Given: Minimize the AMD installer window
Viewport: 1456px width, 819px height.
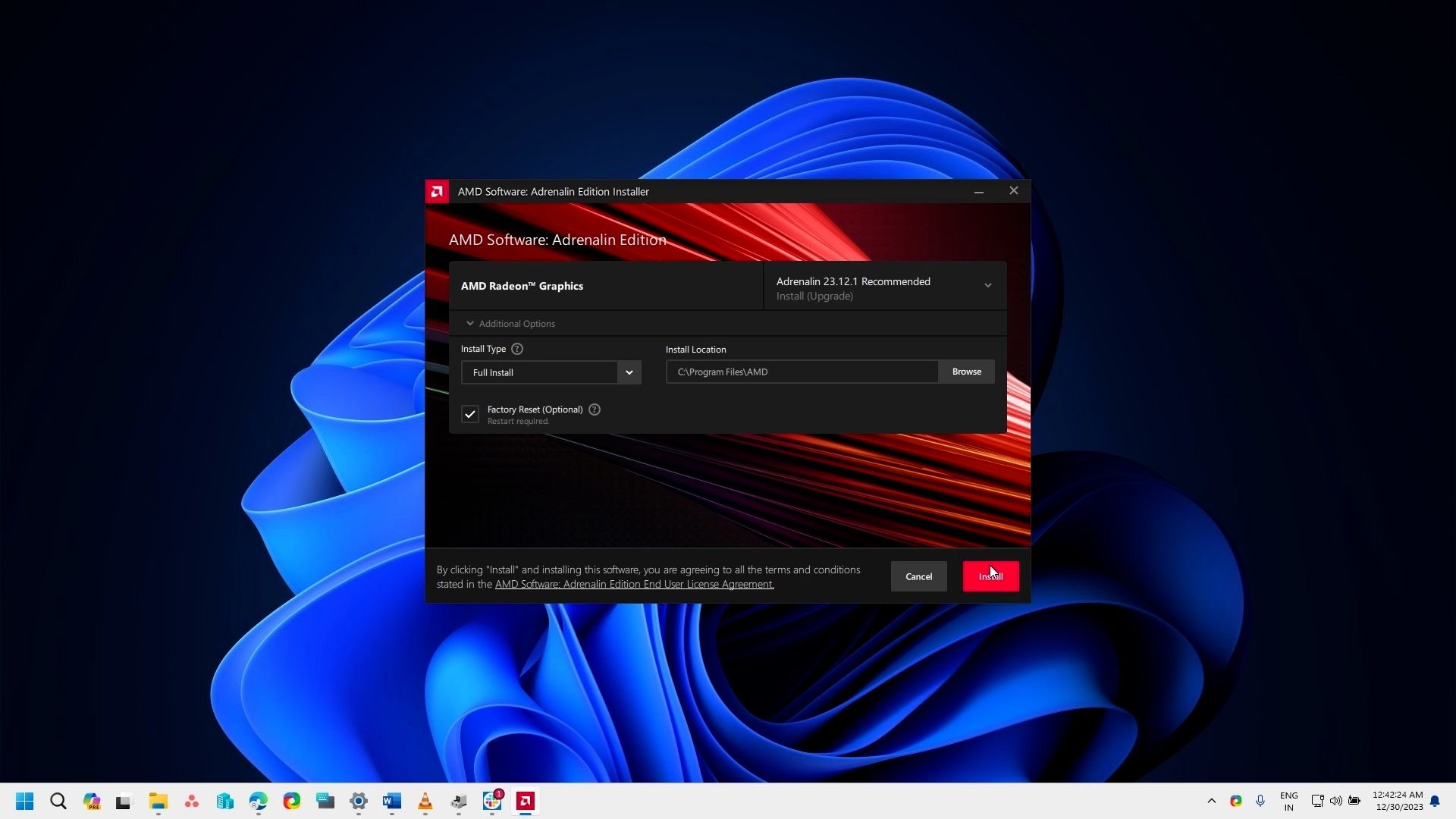Looking at the screenshot, I should 978,192.
